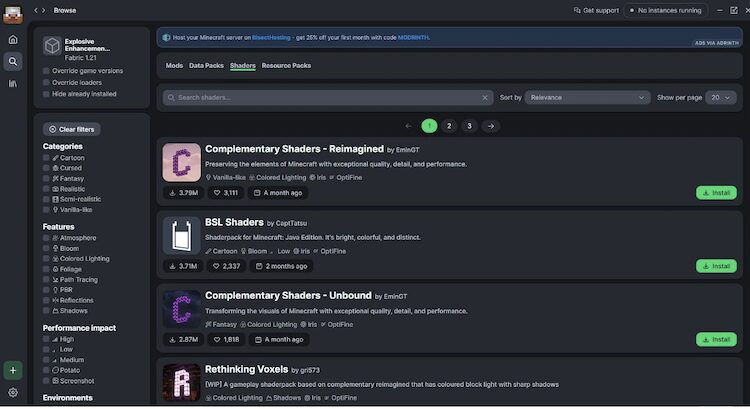This screenshot has width=750, height=409.
Task: Click into the Search shaders field
Action: pos(325,98)
